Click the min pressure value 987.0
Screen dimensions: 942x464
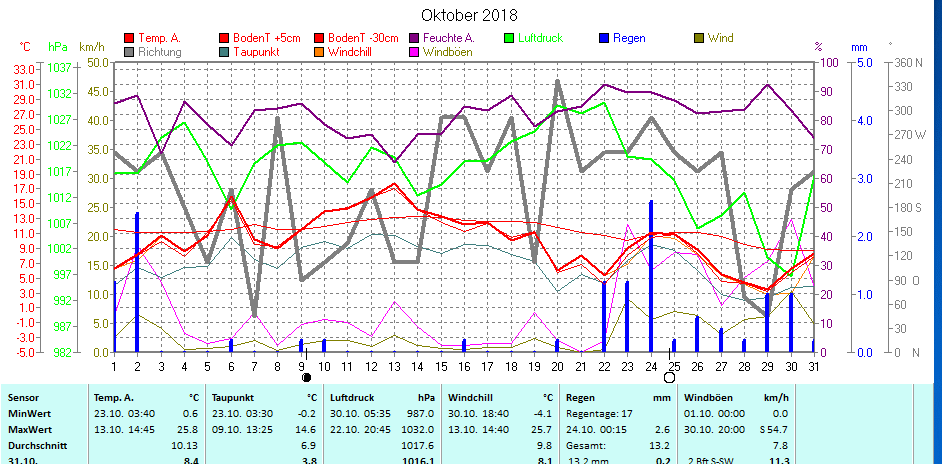[421, 414]
